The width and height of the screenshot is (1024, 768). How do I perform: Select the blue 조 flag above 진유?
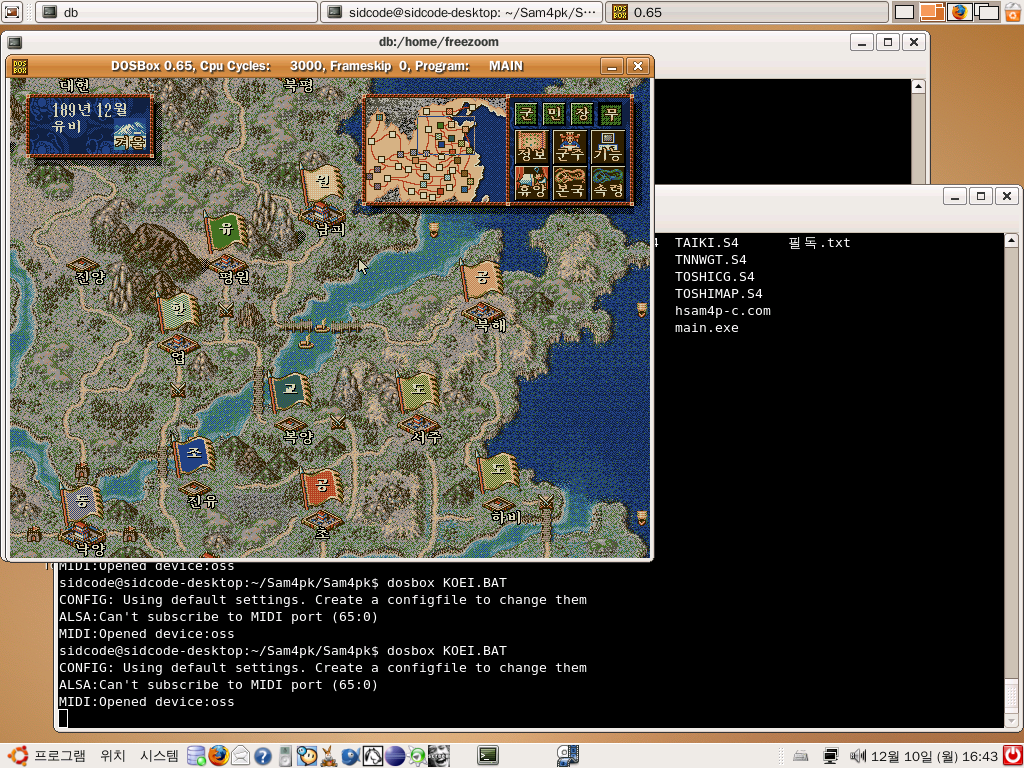pos(193,454)
